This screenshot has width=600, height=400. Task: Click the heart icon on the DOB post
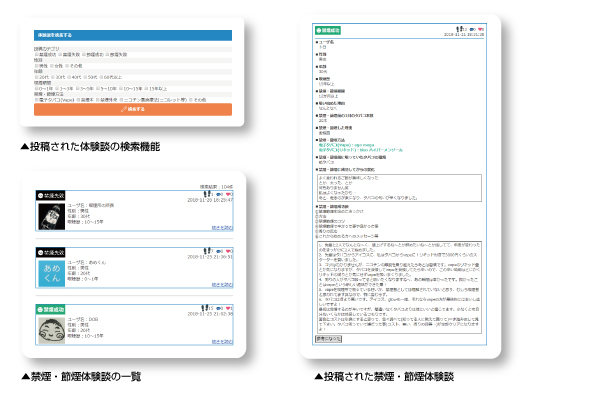point(228,308)
